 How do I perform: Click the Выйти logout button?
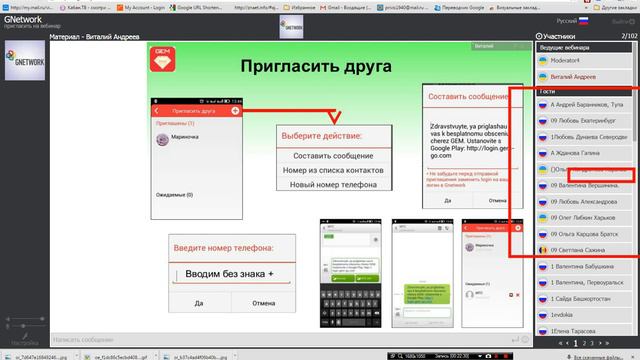tap(623, 22)
